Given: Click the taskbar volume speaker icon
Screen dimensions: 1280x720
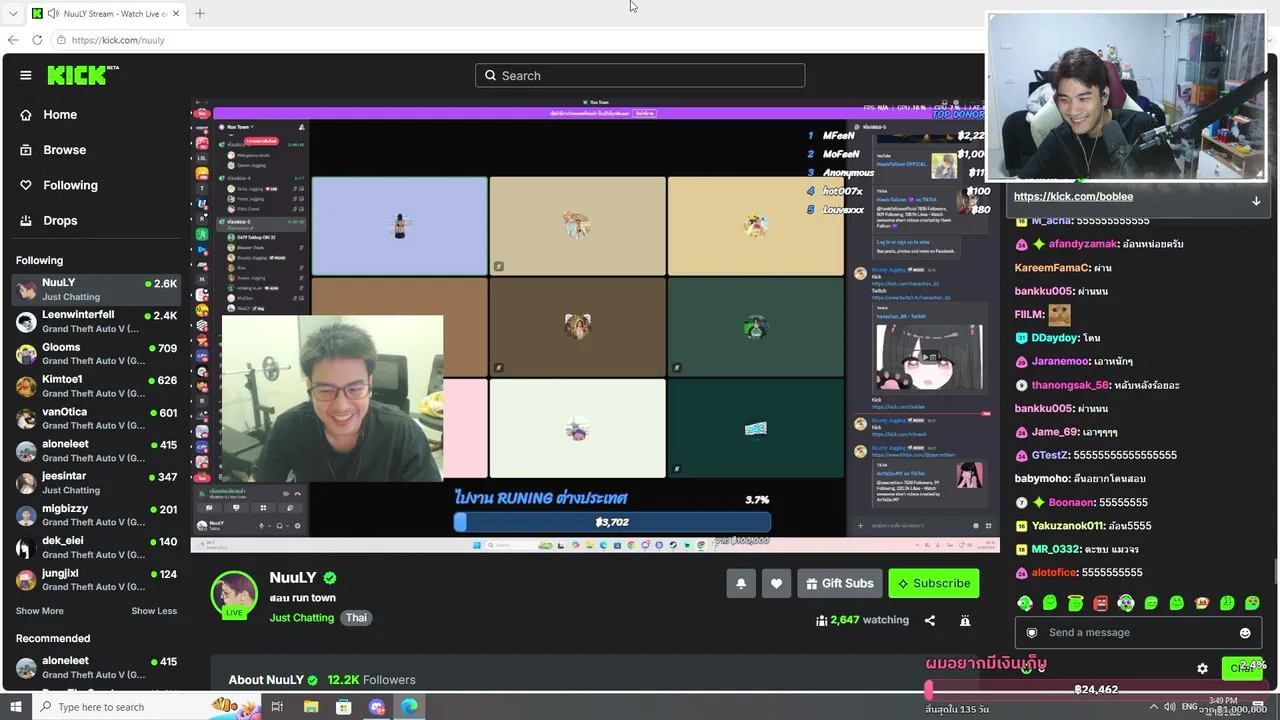Looking at the screenshot, I should tap(1169, 707).
